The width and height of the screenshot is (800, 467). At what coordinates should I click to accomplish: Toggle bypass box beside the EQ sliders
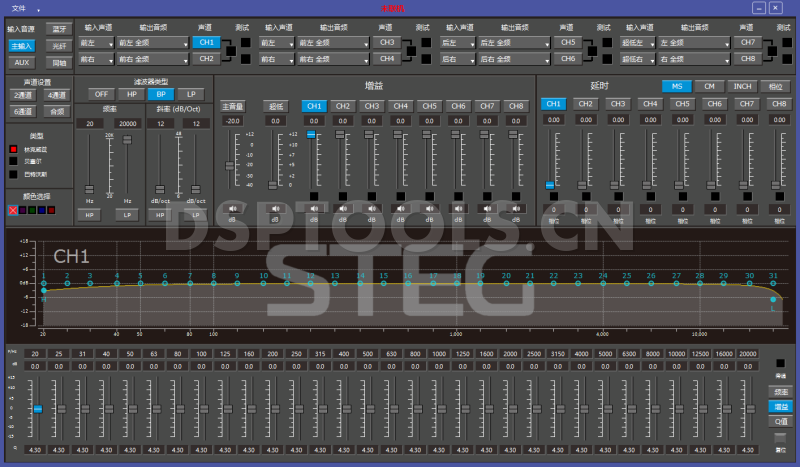point(780,363)
